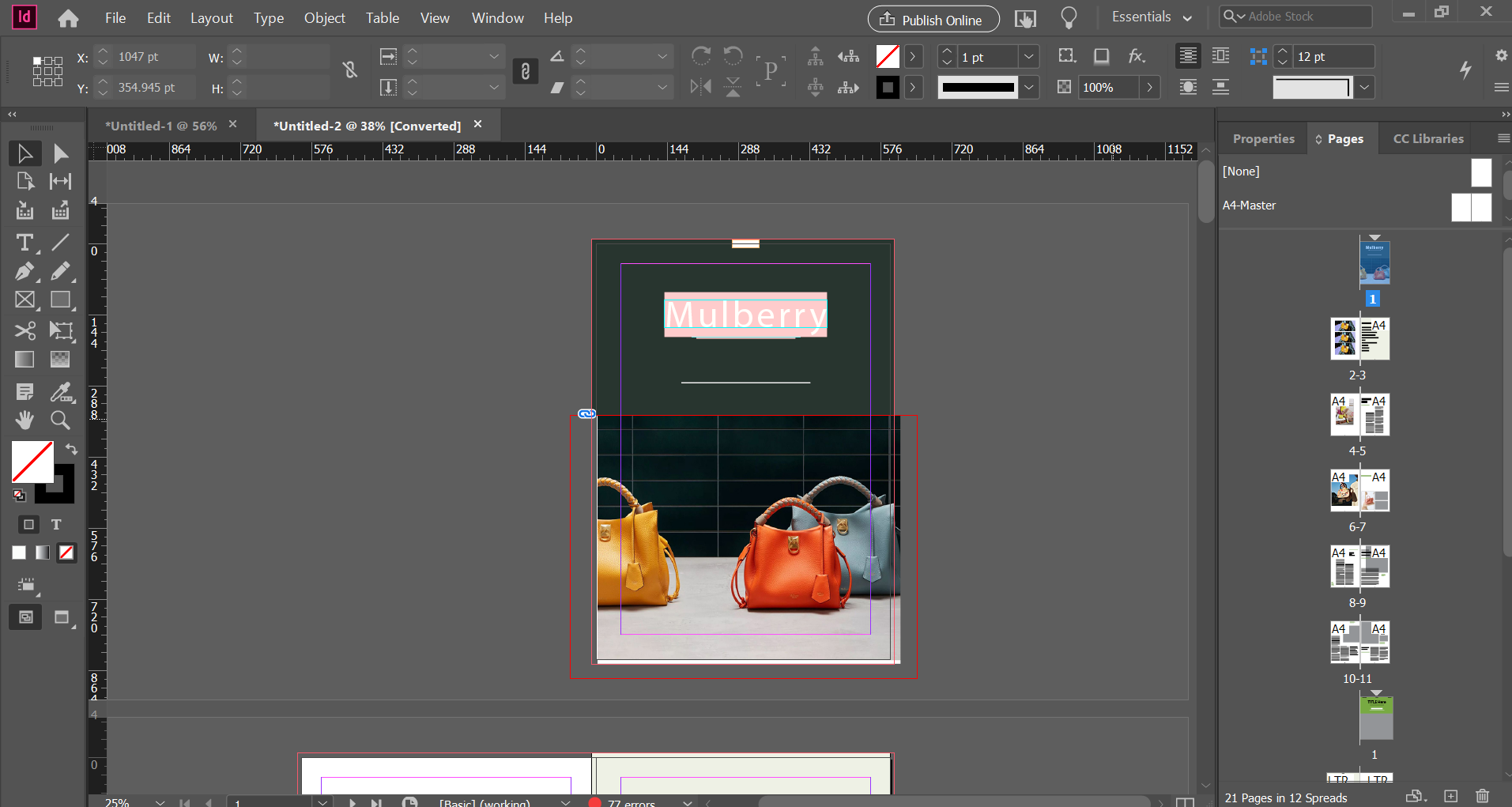Open the stroke type dropdown

coord(1030,87)
